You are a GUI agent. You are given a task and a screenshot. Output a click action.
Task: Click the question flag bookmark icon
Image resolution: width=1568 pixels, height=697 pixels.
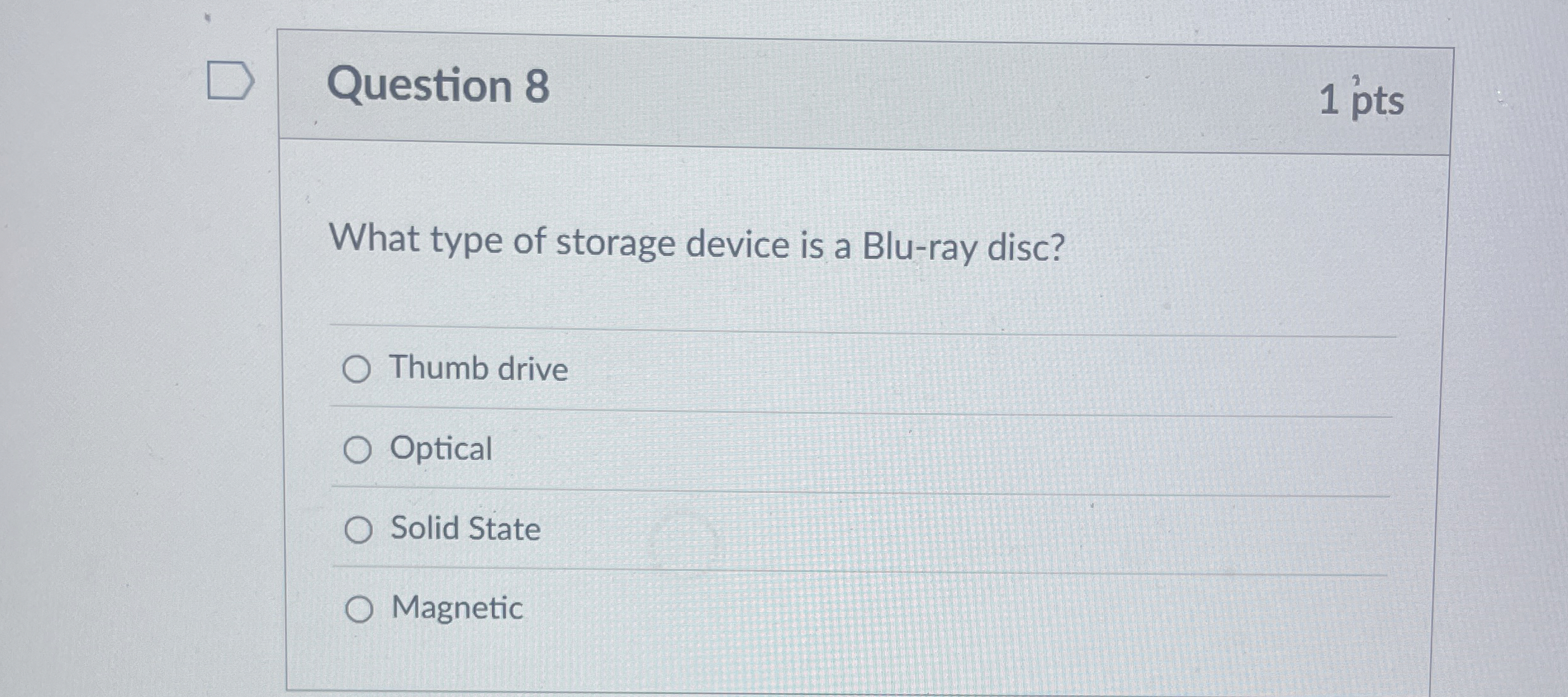click(x=229, y=81)
